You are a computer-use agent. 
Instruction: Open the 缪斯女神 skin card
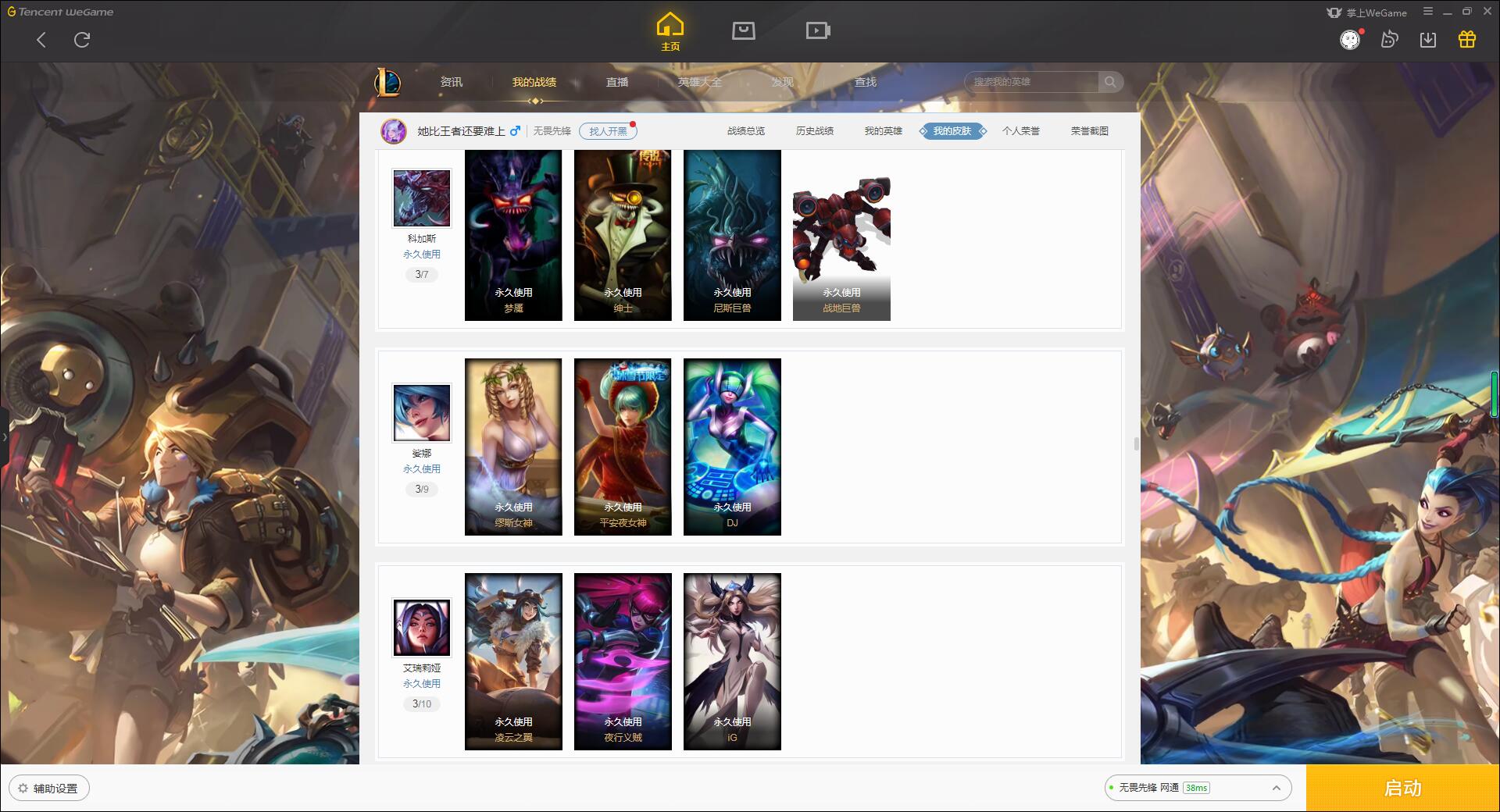[x=513, y=447]
